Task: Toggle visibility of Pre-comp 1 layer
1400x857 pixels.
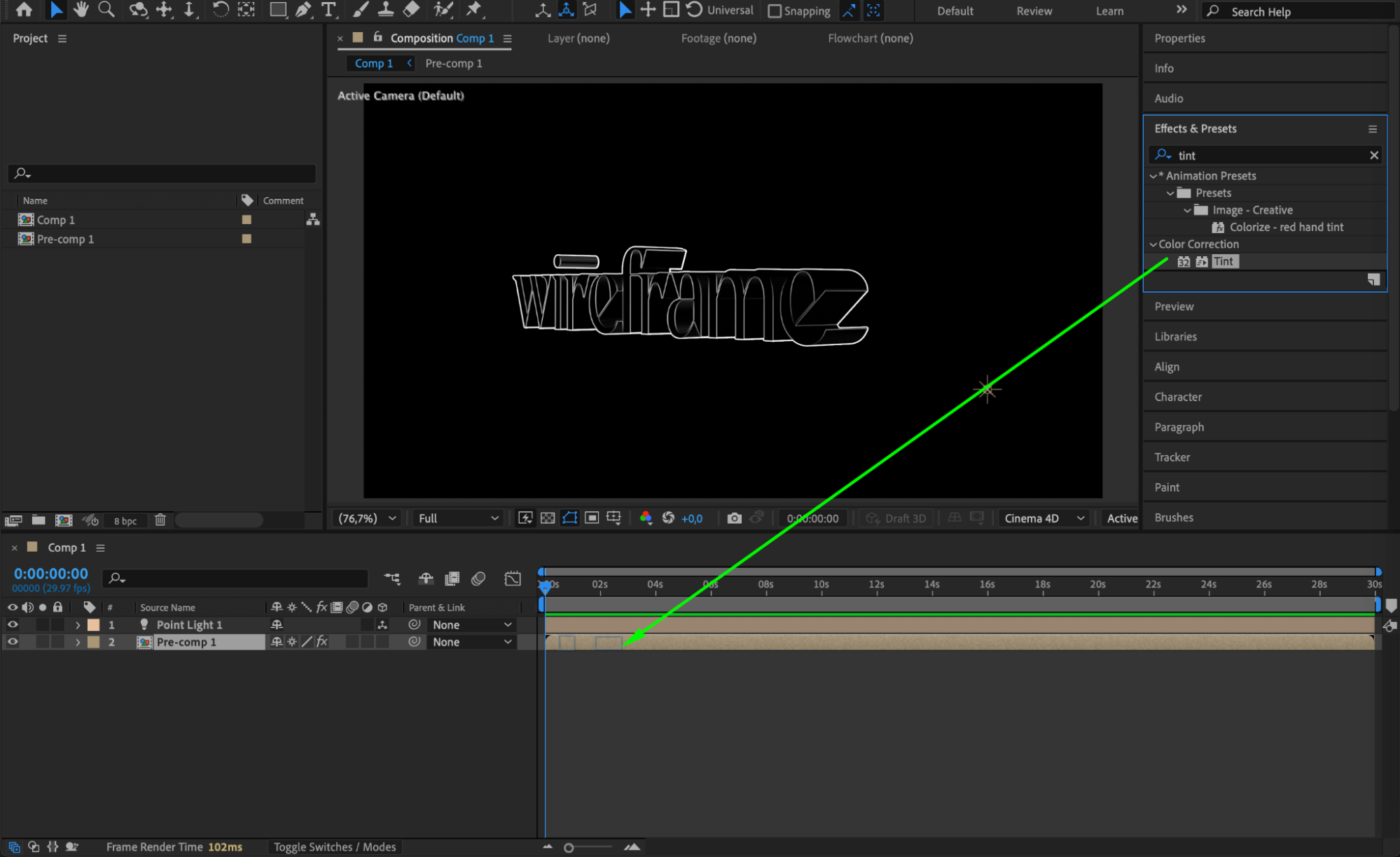Action: coord(13,642)
